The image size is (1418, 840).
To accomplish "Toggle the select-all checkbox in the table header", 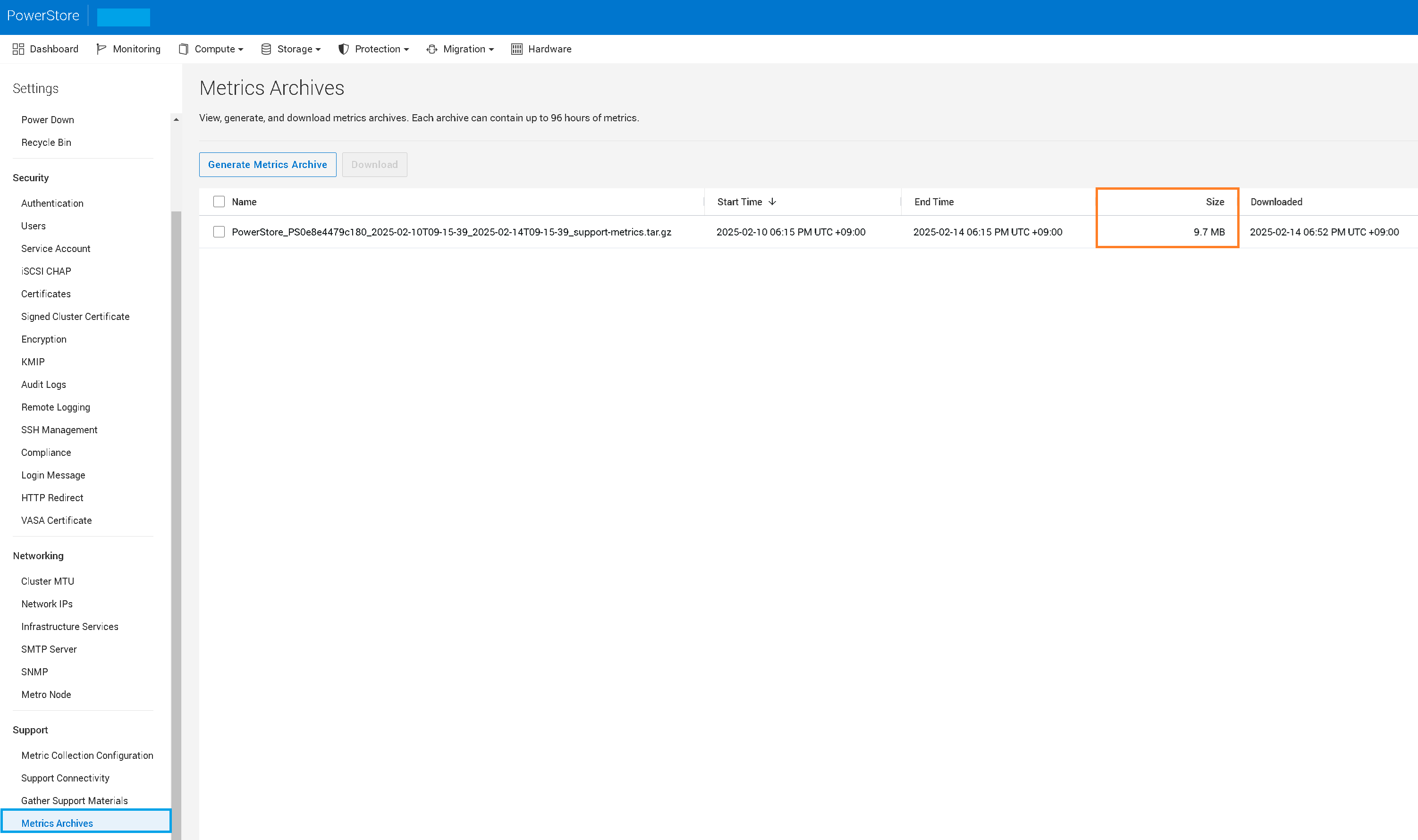I will pos(219,201).
